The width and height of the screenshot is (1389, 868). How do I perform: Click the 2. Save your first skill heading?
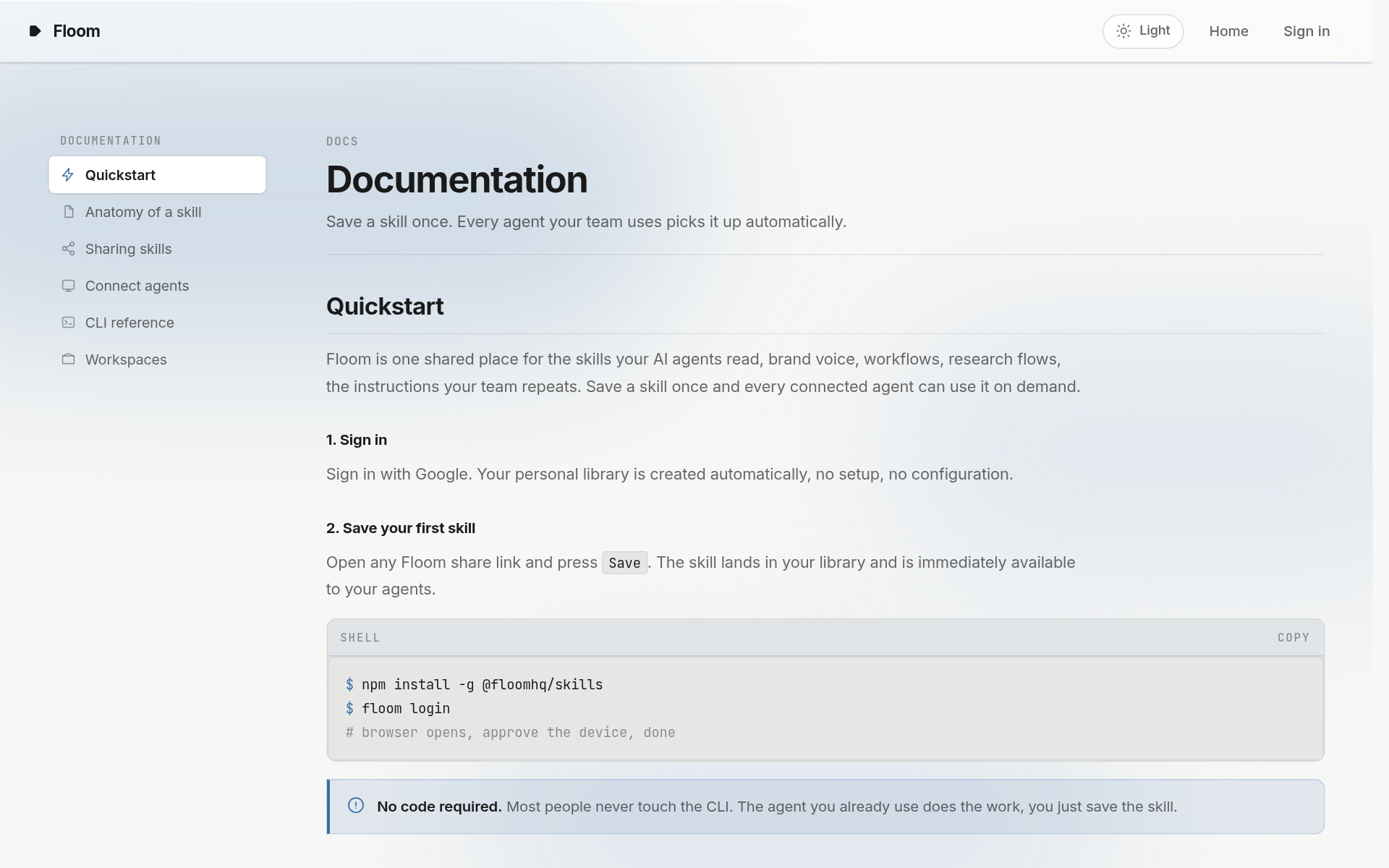401,528
